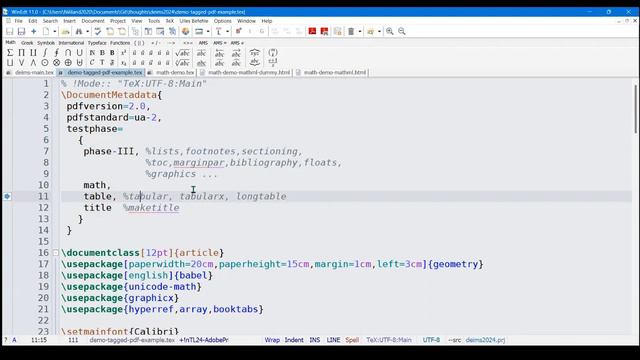Click the red Adobe PDF viewer icon
Screen dimensions: 640x360
pyautogui.click(x=312, y=31)
